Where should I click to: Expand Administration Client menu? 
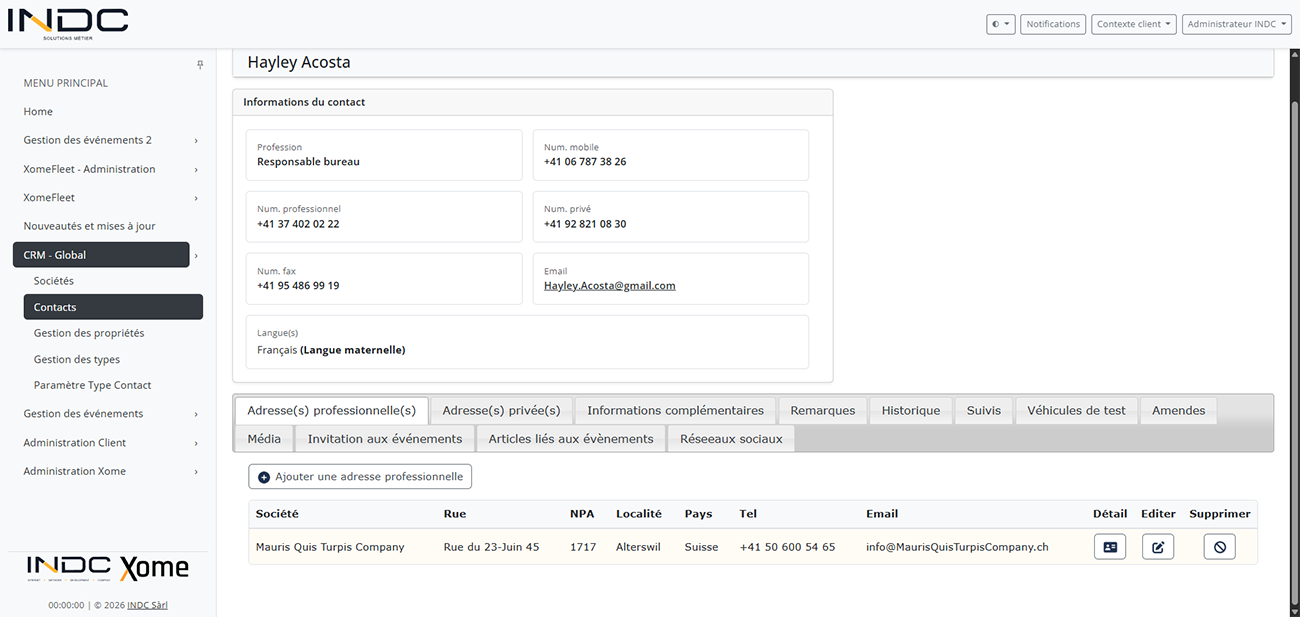pos(108,442)
